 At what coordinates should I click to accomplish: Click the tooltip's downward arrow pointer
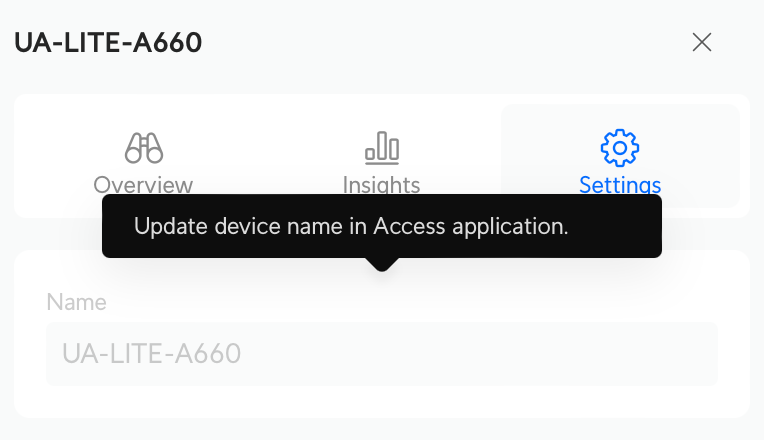pyautogui.click(x=381, y=265)
